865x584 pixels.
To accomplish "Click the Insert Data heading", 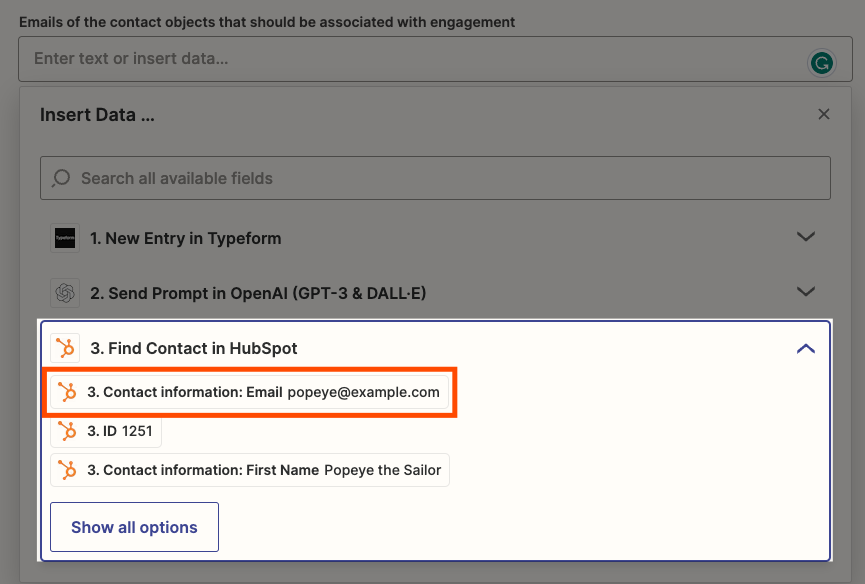I will pos(97,115).
